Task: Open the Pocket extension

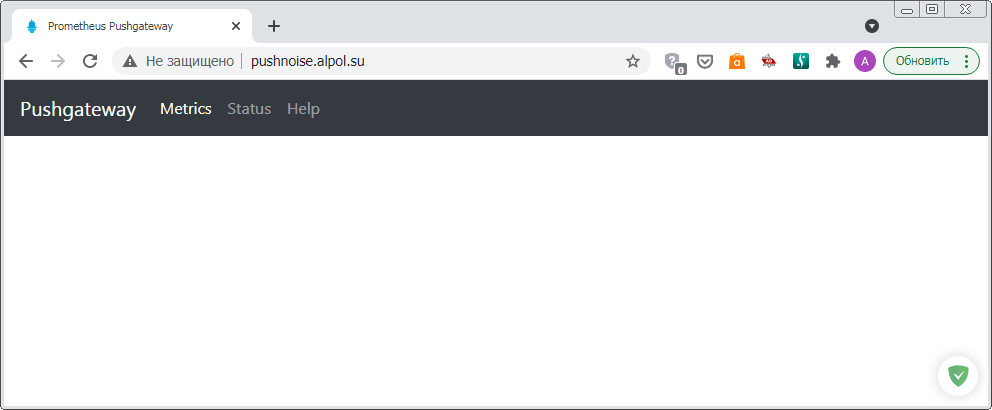Action: 705,61
